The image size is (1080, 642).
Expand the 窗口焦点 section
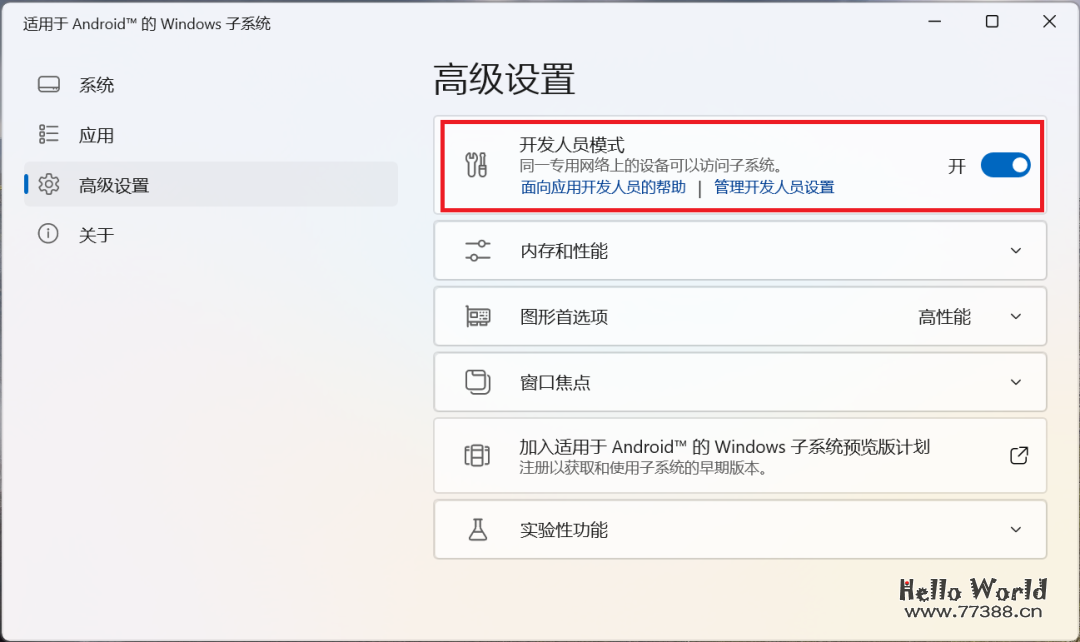(x=1016, y=382)
